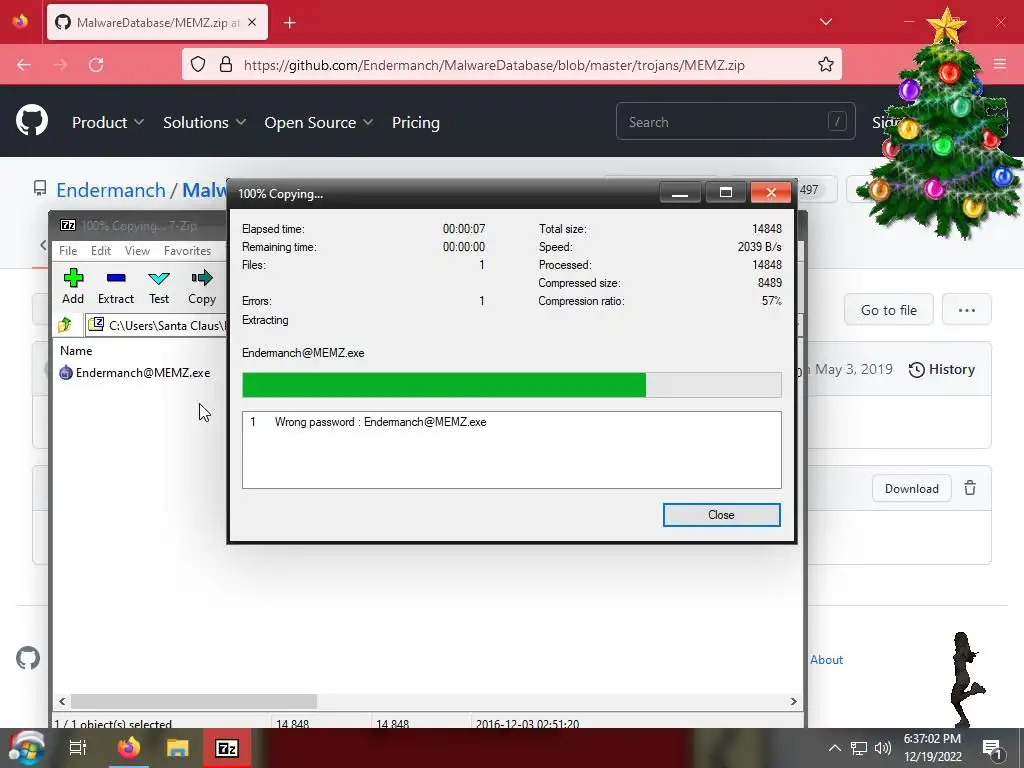Select the MalwareDatabase/MEMZ.zip browser tab
This screenshot has height=768, width=1024.
click(x=157, y=23)
